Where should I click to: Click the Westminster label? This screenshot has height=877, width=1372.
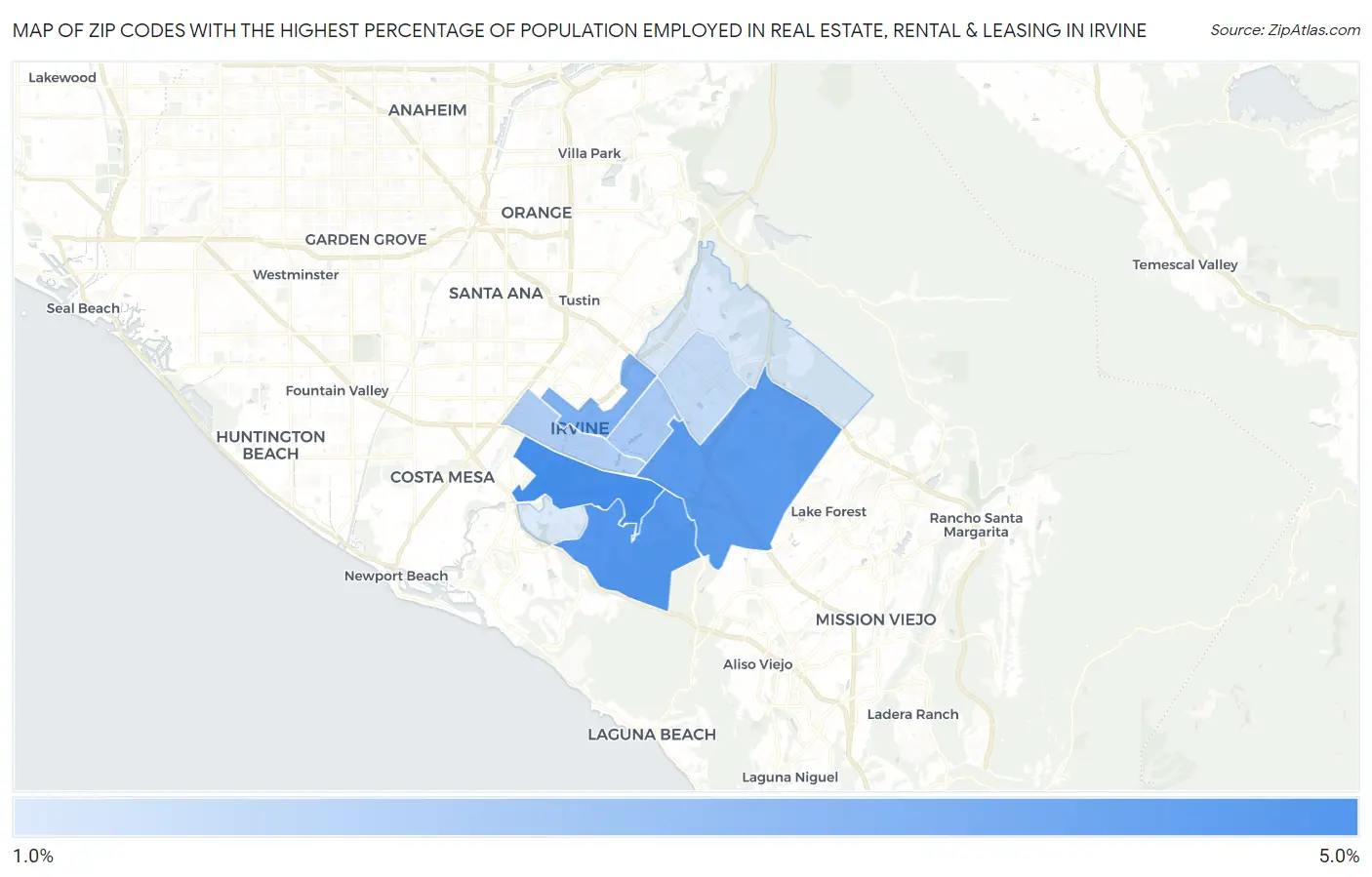point(296,275)
